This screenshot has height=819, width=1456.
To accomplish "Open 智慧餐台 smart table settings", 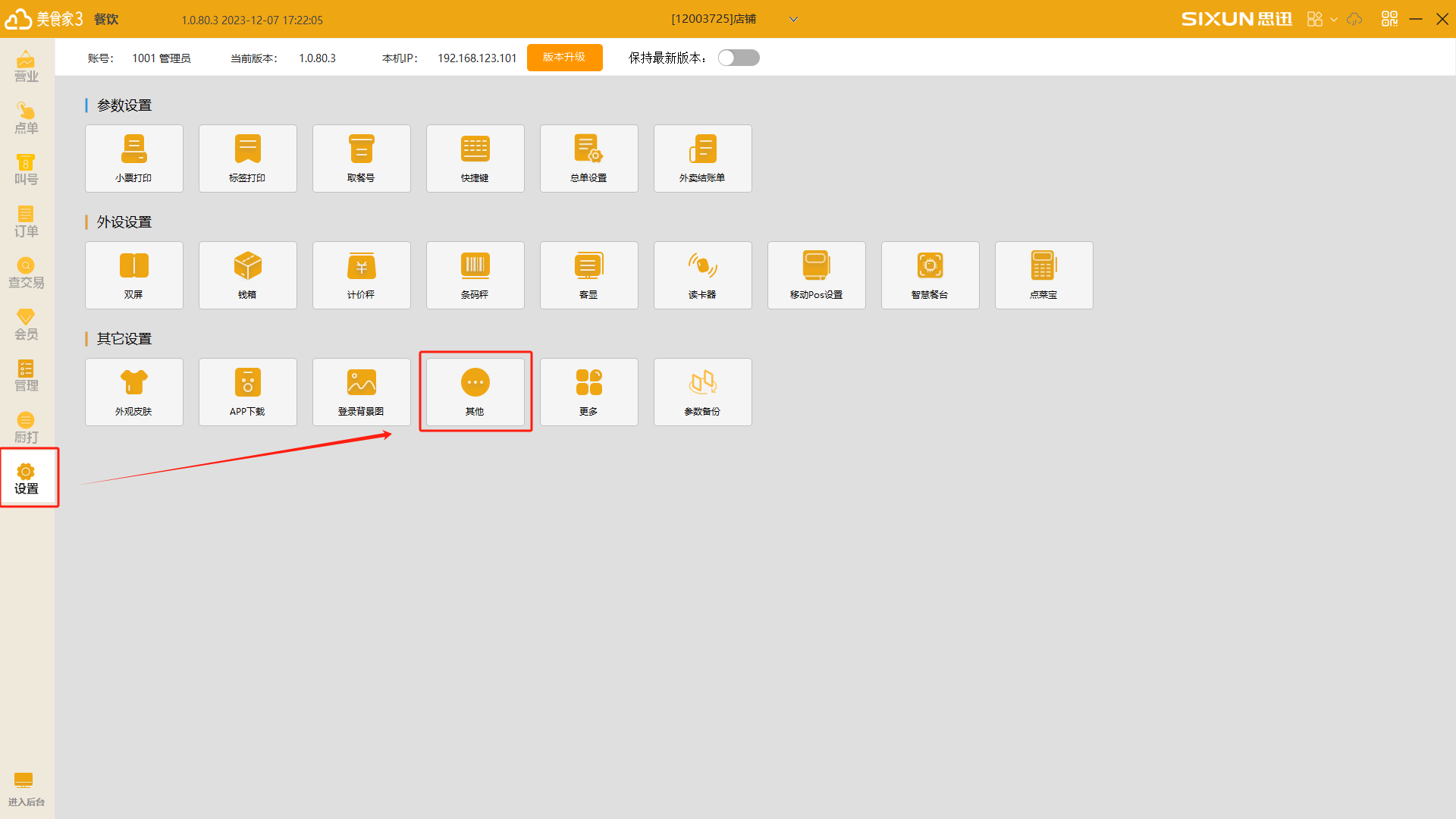I will pos(930,275).
